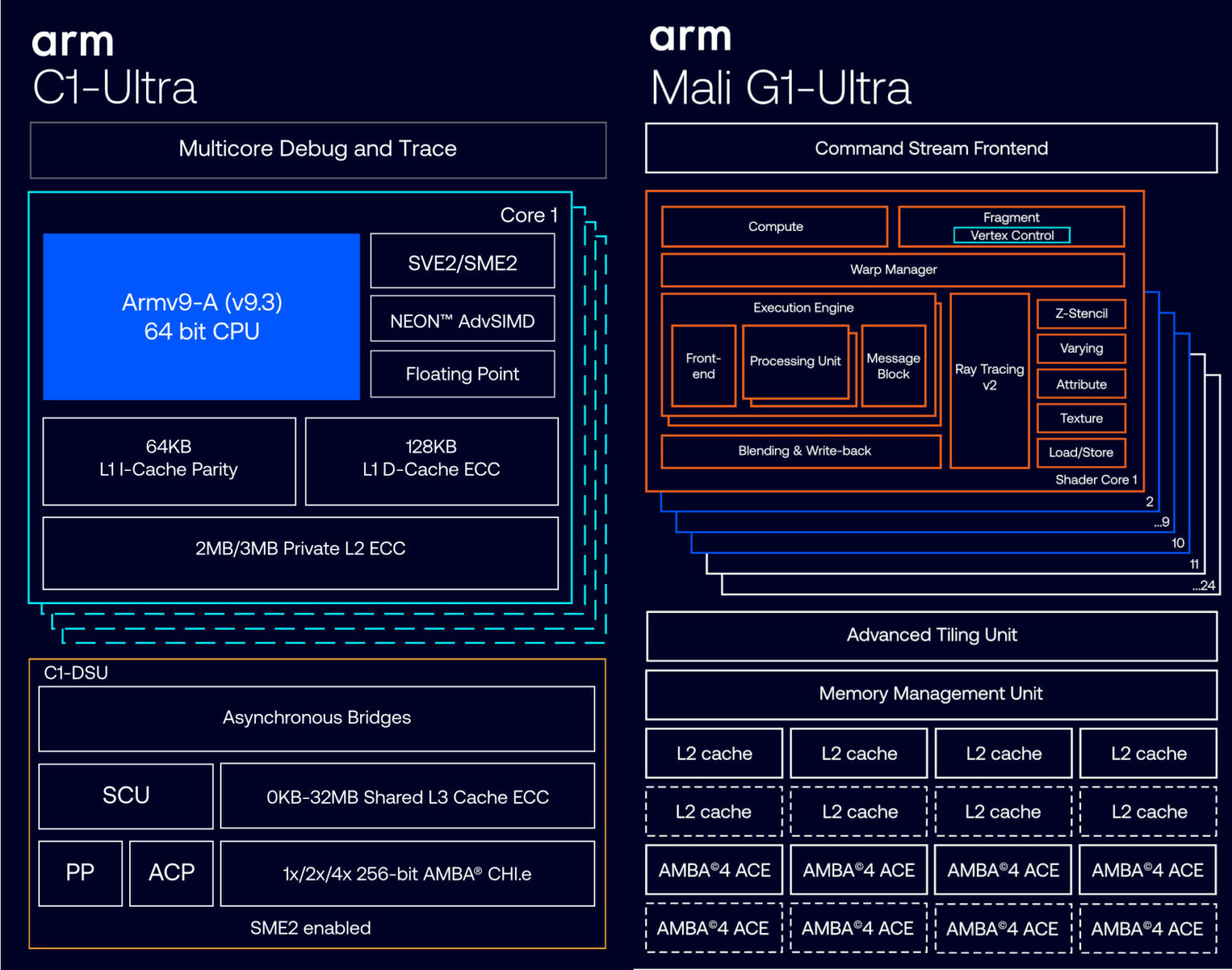Screen dimensions: 1232x970
Task: Click the Ray Tracing v2 block
Action: tap(989, 377)
